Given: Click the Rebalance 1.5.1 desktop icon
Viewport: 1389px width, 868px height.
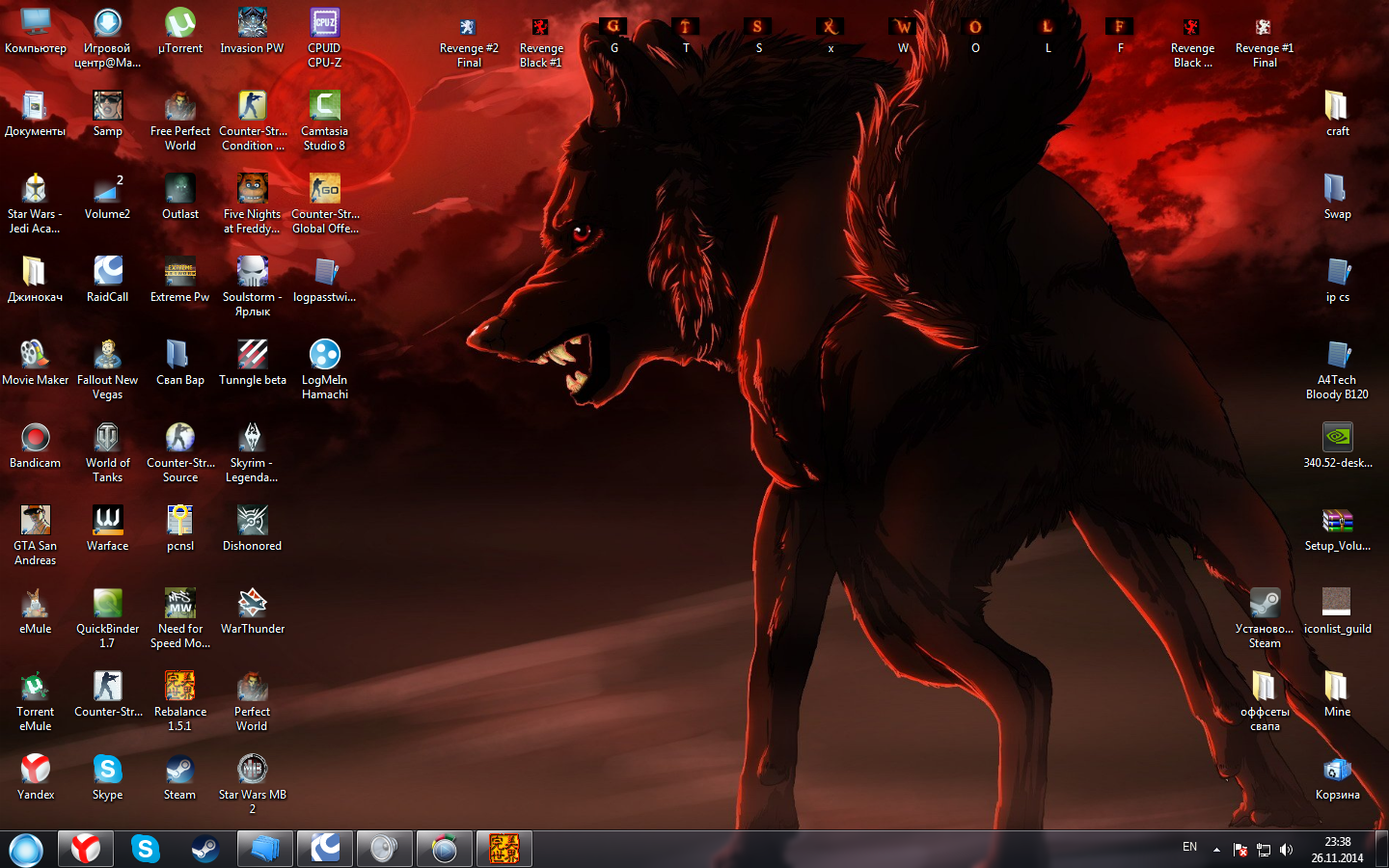Looking at the screenshot, I should pos(180,702).
